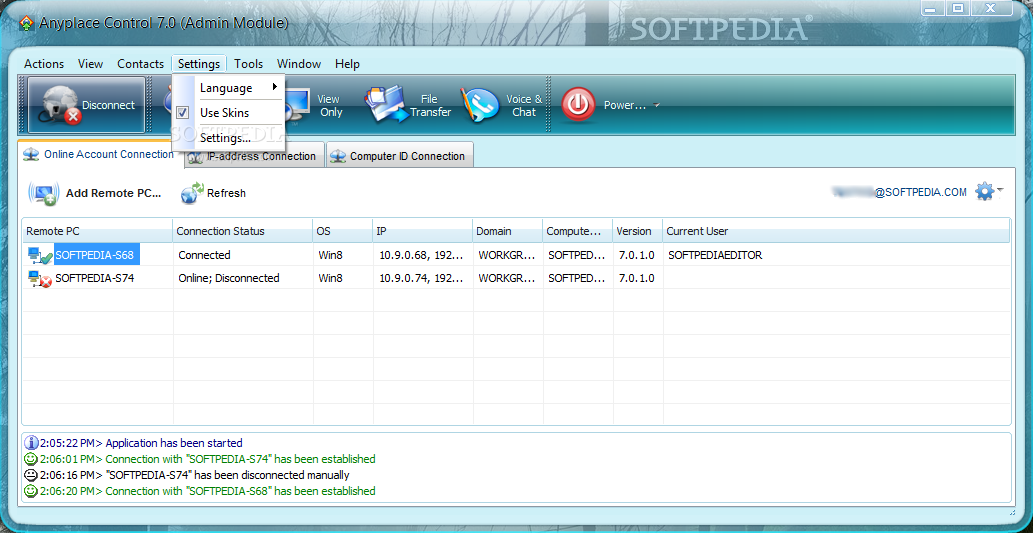Click the smiley icon at 2:06:01 PM log
This screenshot has width=1033, height=533.
(x=31, y=459)
